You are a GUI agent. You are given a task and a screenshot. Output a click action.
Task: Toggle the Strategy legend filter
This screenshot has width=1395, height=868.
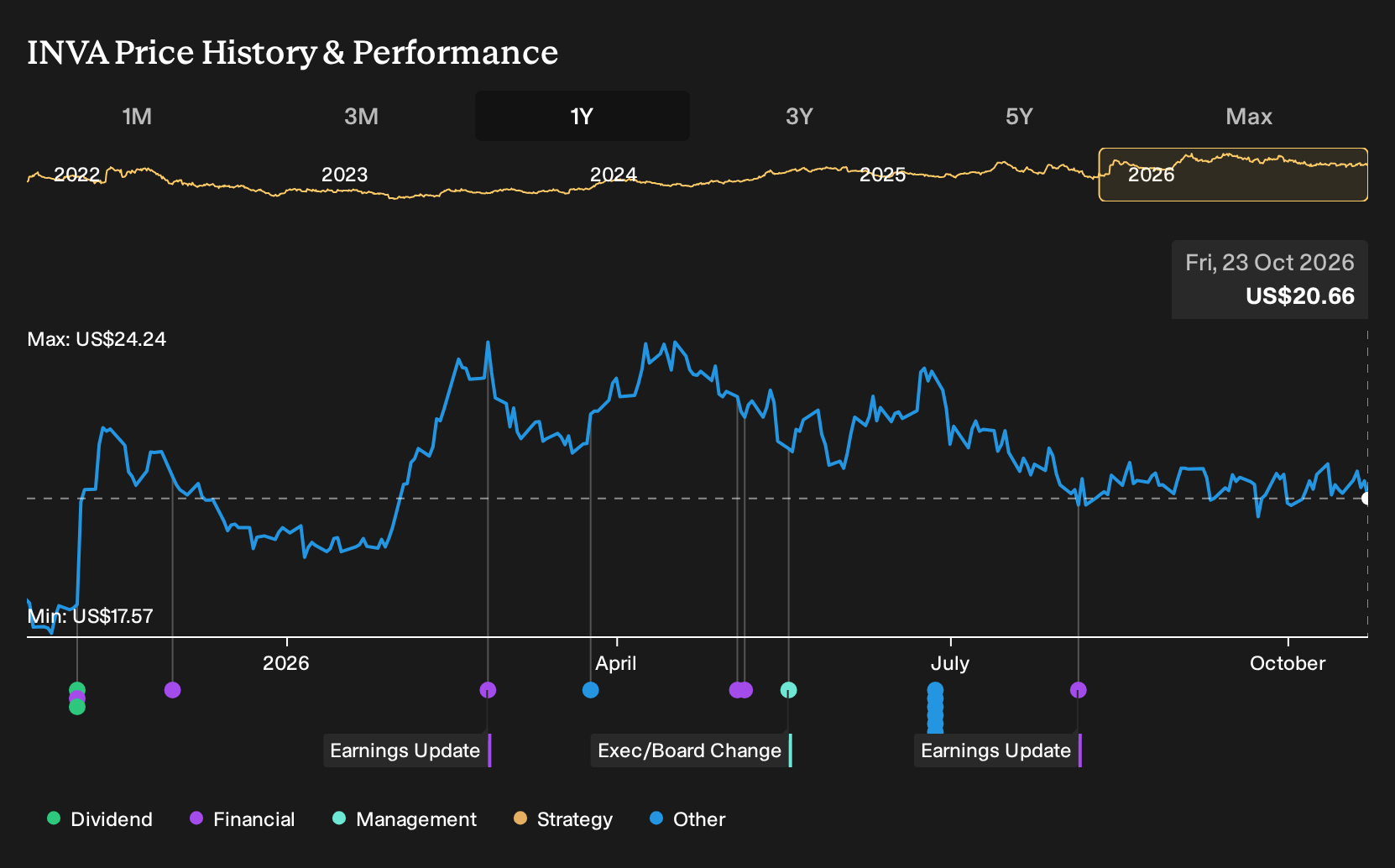pos(563,819)
